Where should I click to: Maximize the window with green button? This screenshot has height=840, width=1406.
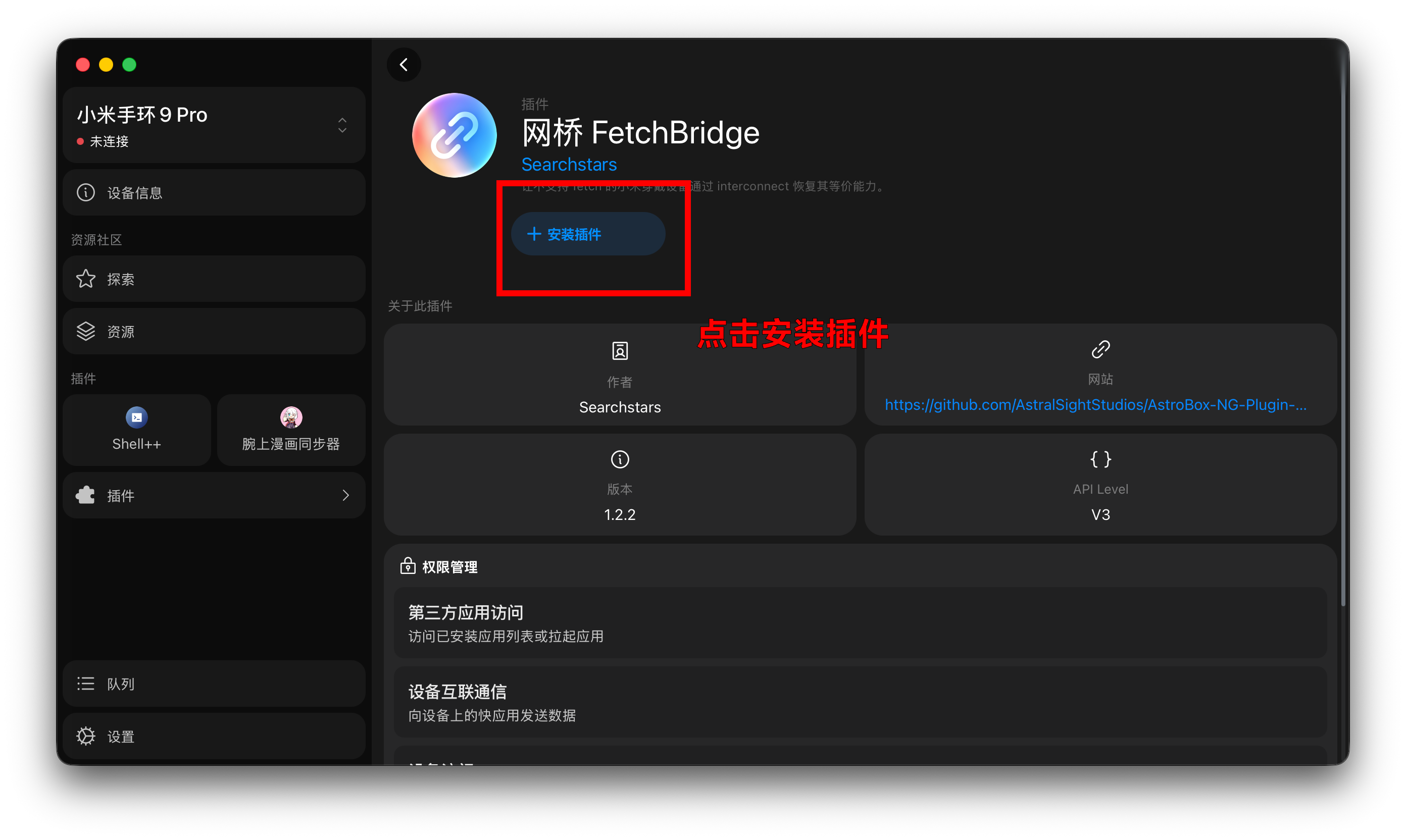(x=129, y=65)
